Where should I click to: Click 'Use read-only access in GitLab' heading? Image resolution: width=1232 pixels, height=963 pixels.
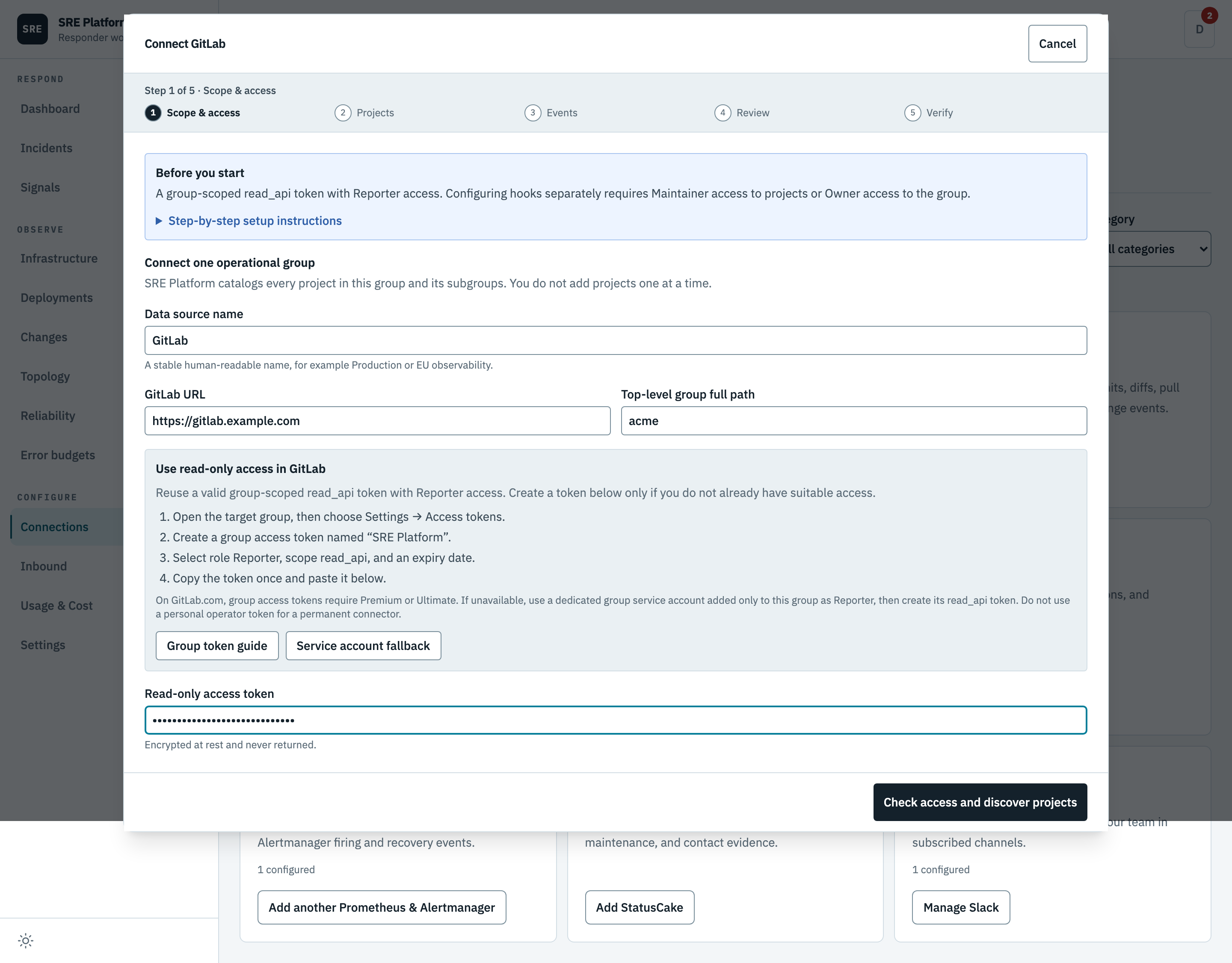(x=240, y=469)
